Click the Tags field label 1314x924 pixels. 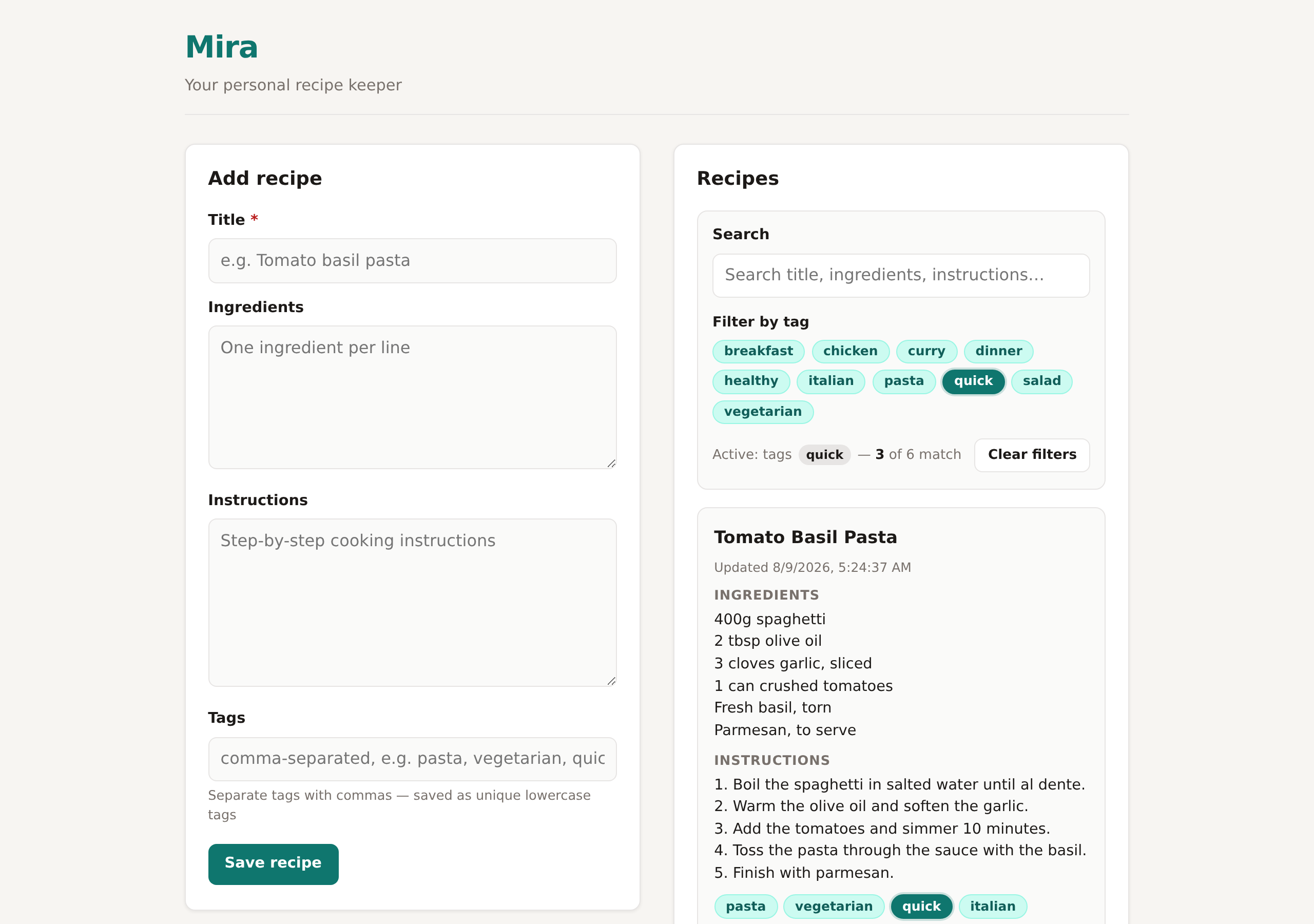(x=226, y=718)
